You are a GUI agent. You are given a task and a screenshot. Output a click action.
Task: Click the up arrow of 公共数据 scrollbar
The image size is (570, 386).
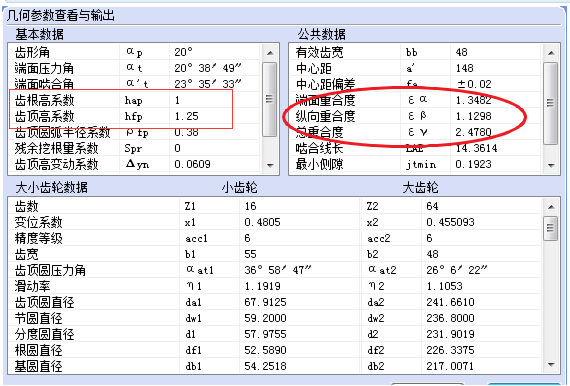[551, 53]
